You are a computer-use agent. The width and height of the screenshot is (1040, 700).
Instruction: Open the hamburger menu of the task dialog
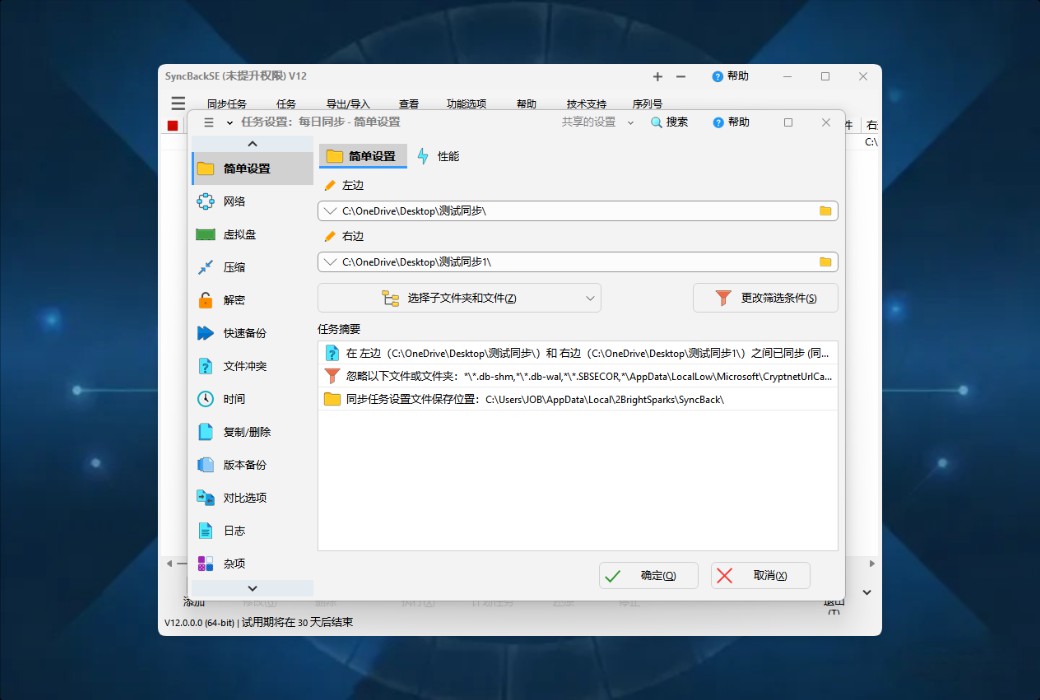pos(209,121)
